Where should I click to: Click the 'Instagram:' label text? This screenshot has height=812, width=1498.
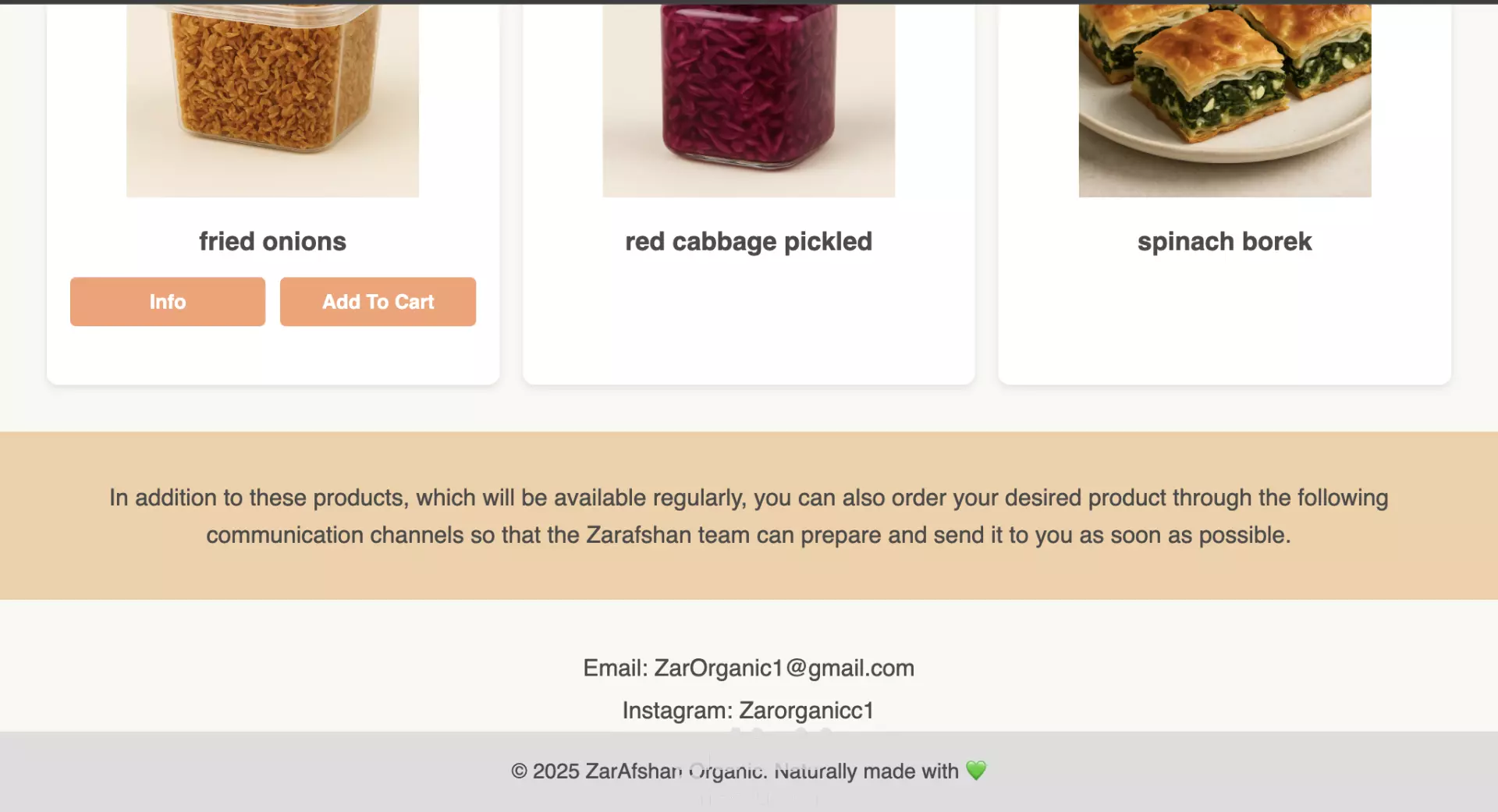[677, 711]
